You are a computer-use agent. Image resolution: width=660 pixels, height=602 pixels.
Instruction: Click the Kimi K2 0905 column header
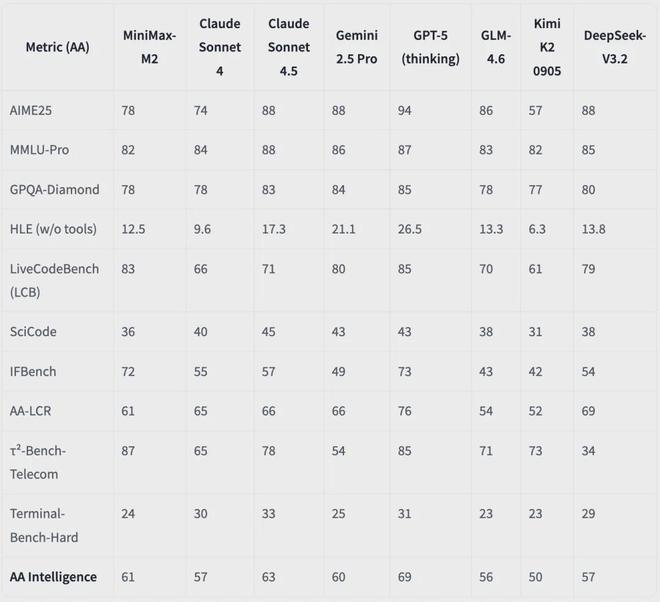click(x=547, y=48)
